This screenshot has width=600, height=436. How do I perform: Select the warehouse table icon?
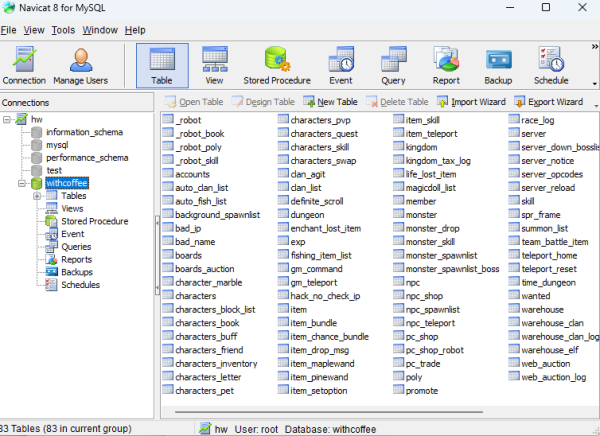tap(514, 309)
